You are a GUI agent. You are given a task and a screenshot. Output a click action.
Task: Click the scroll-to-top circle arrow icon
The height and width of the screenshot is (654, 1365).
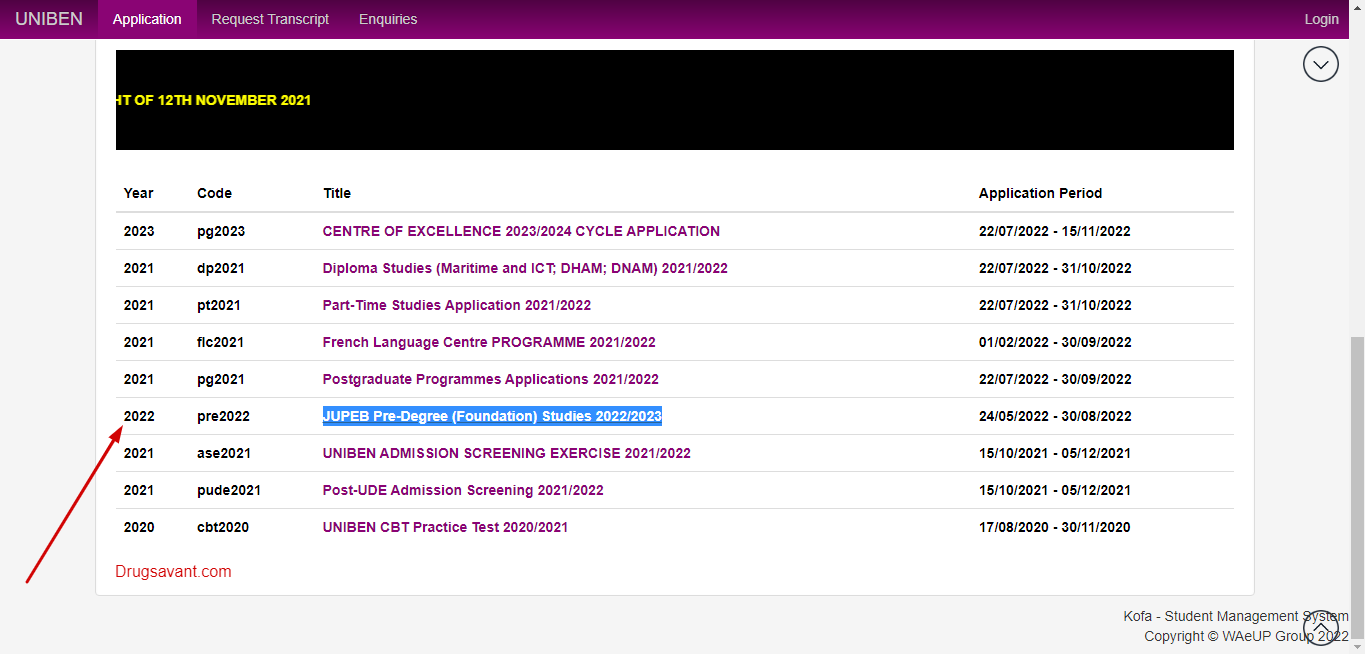tap(1321, 627)
